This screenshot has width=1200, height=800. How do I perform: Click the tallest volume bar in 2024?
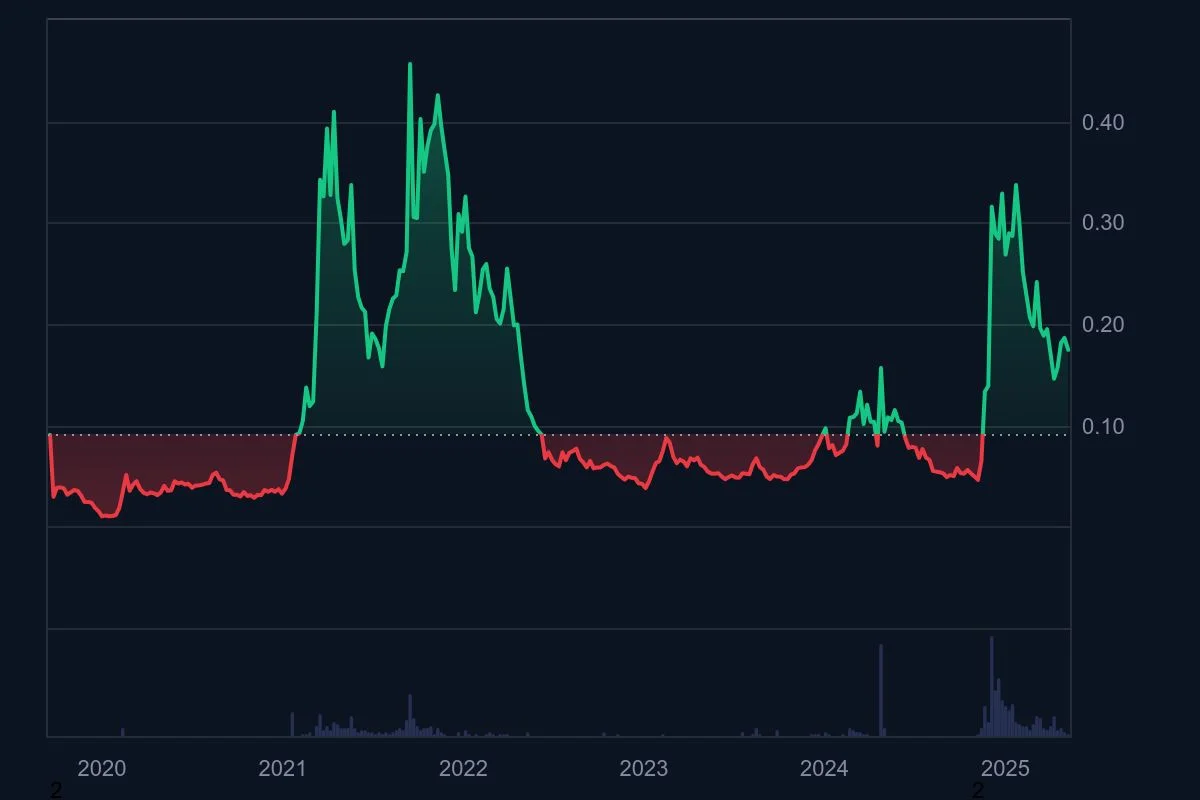(x=881, y=690)
